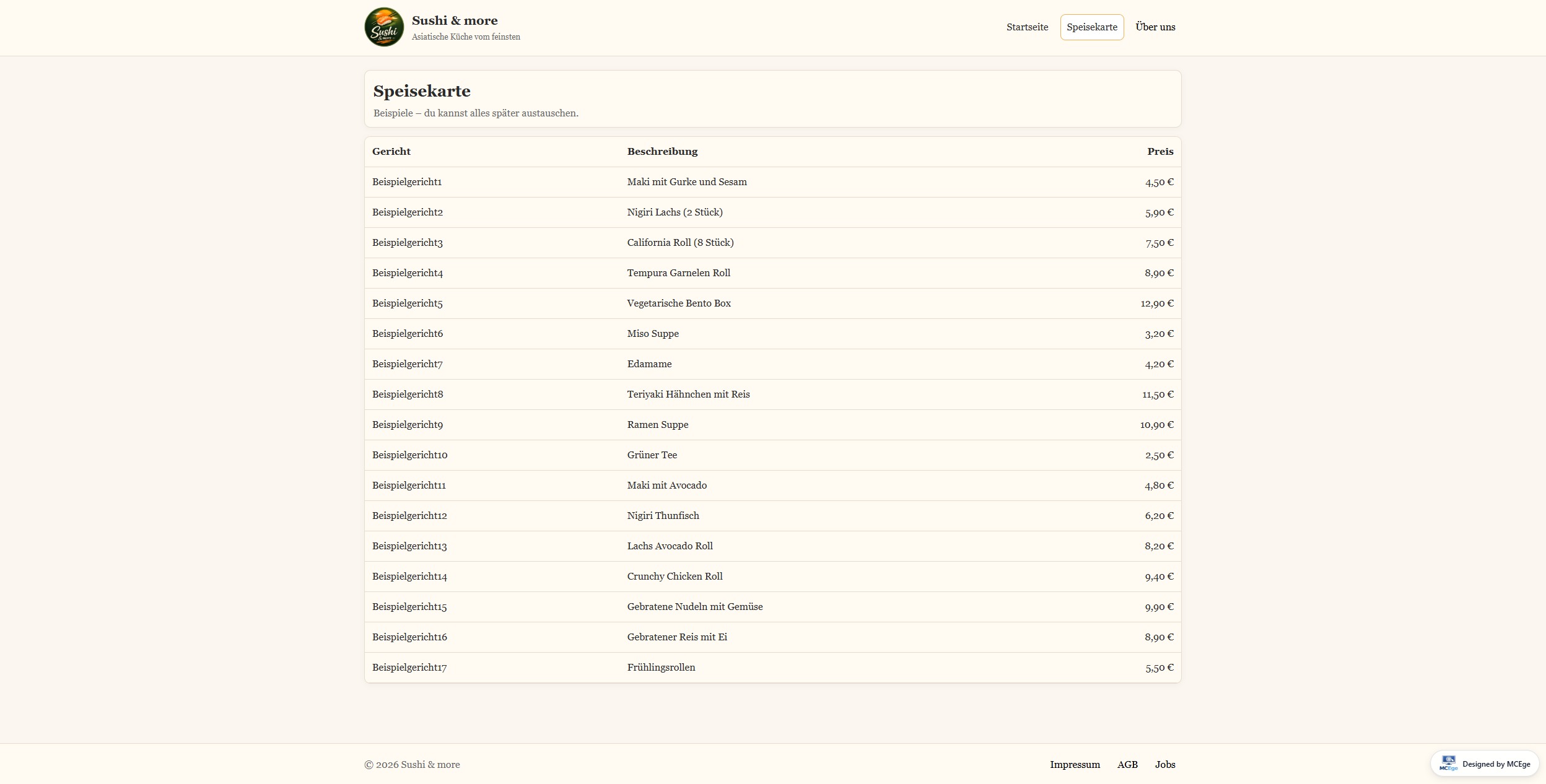Click the Preis column header
Viewport: 1546px width, 784px height.
click(x=1159, y=152)
